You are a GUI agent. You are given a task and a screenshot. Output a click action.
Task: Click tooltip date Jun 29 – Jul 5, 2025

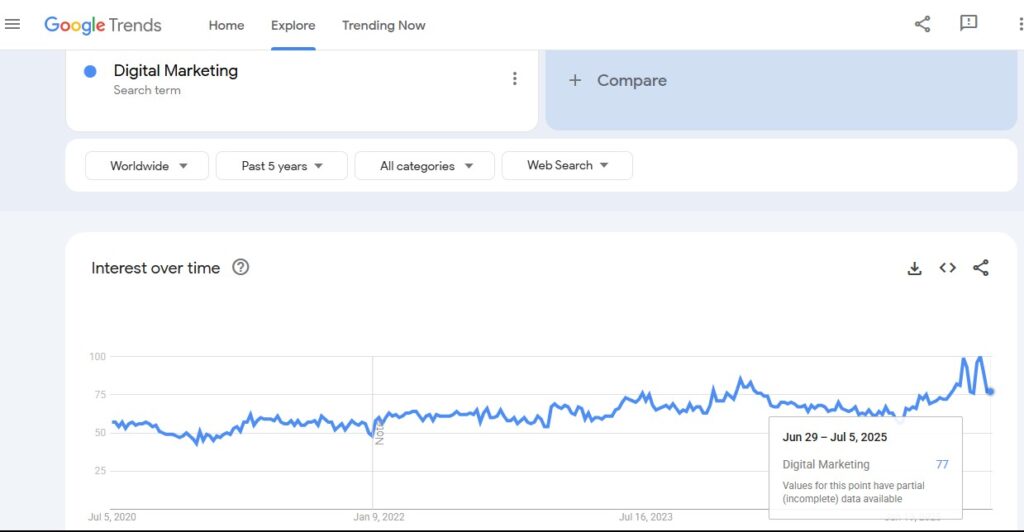835,437
